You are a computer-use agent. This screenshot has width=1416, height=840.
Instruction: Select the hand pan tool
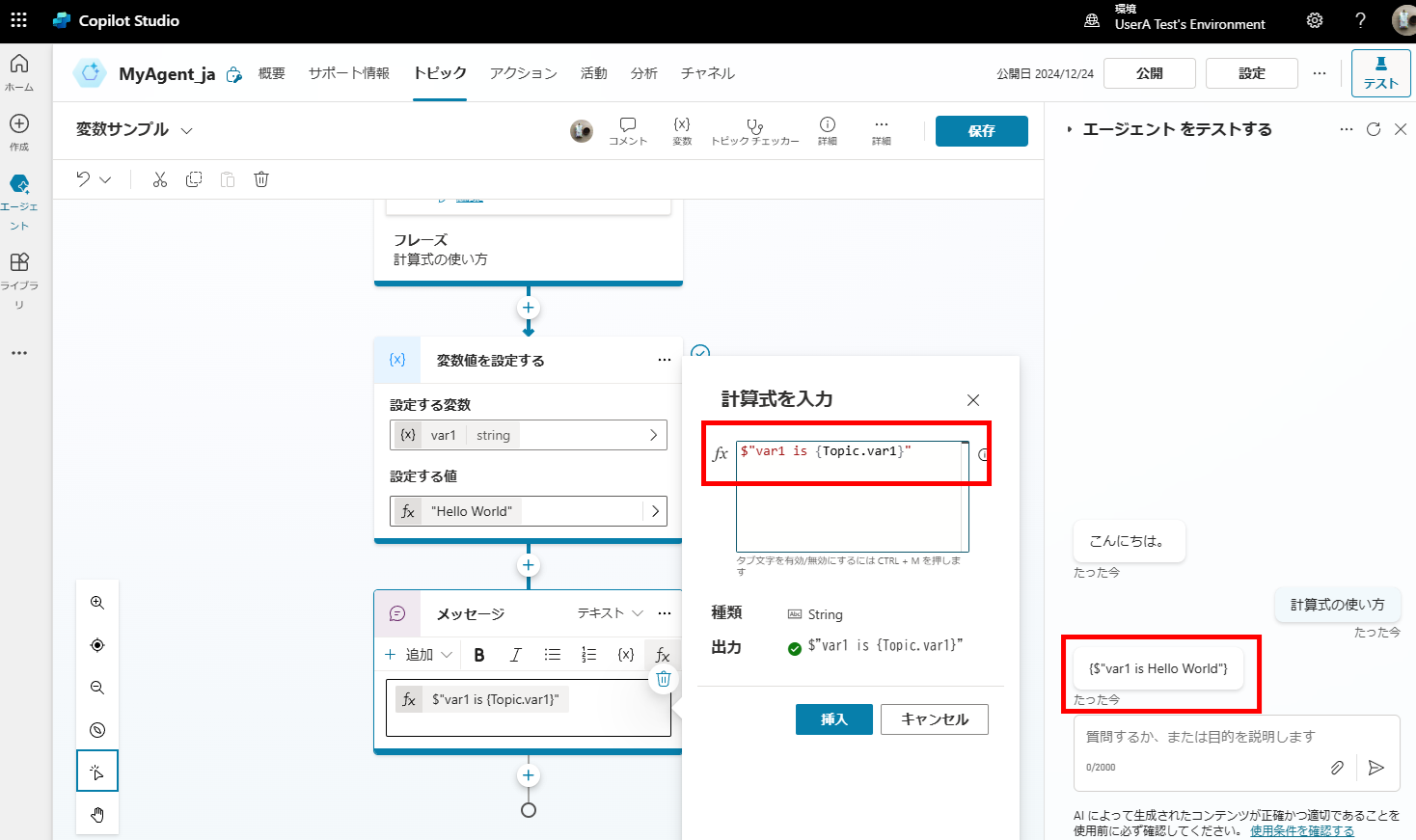[97, 815]
